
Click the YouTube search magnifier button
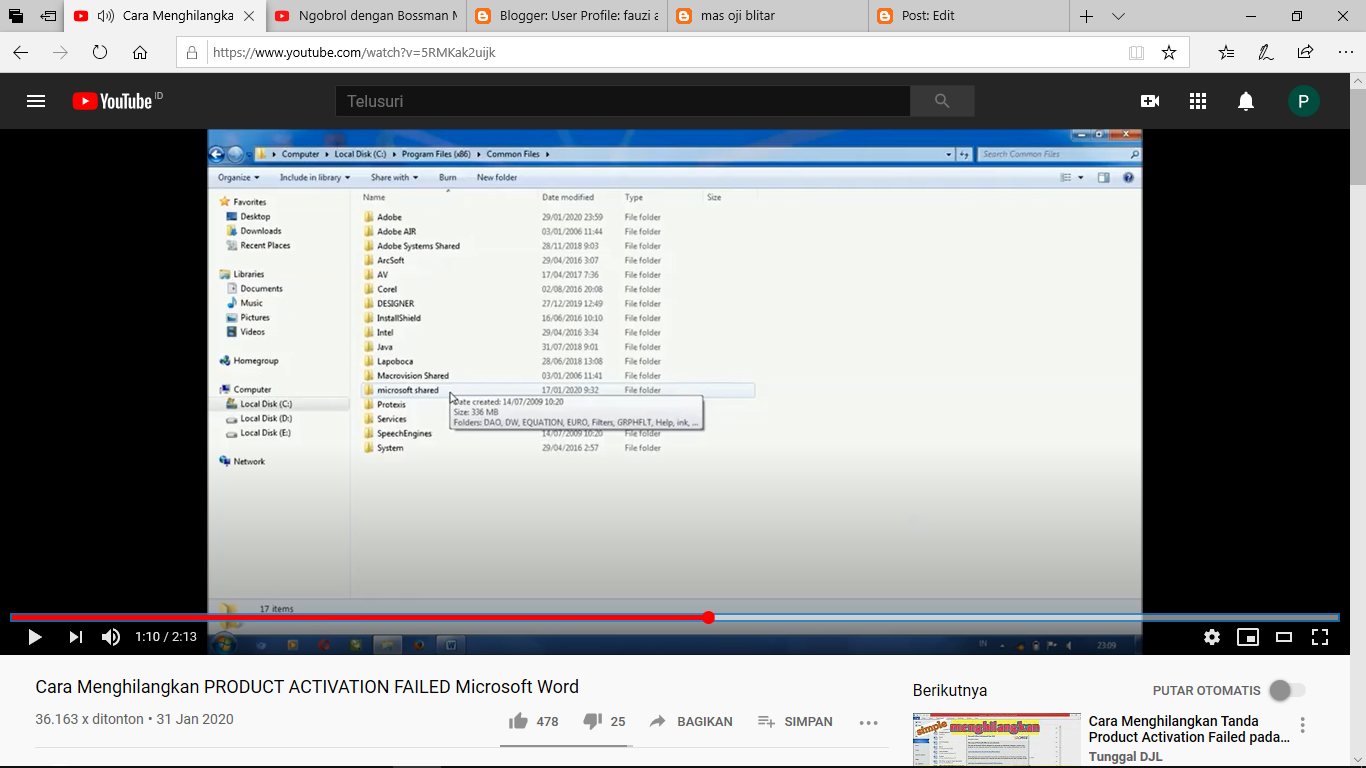point(942,101)
